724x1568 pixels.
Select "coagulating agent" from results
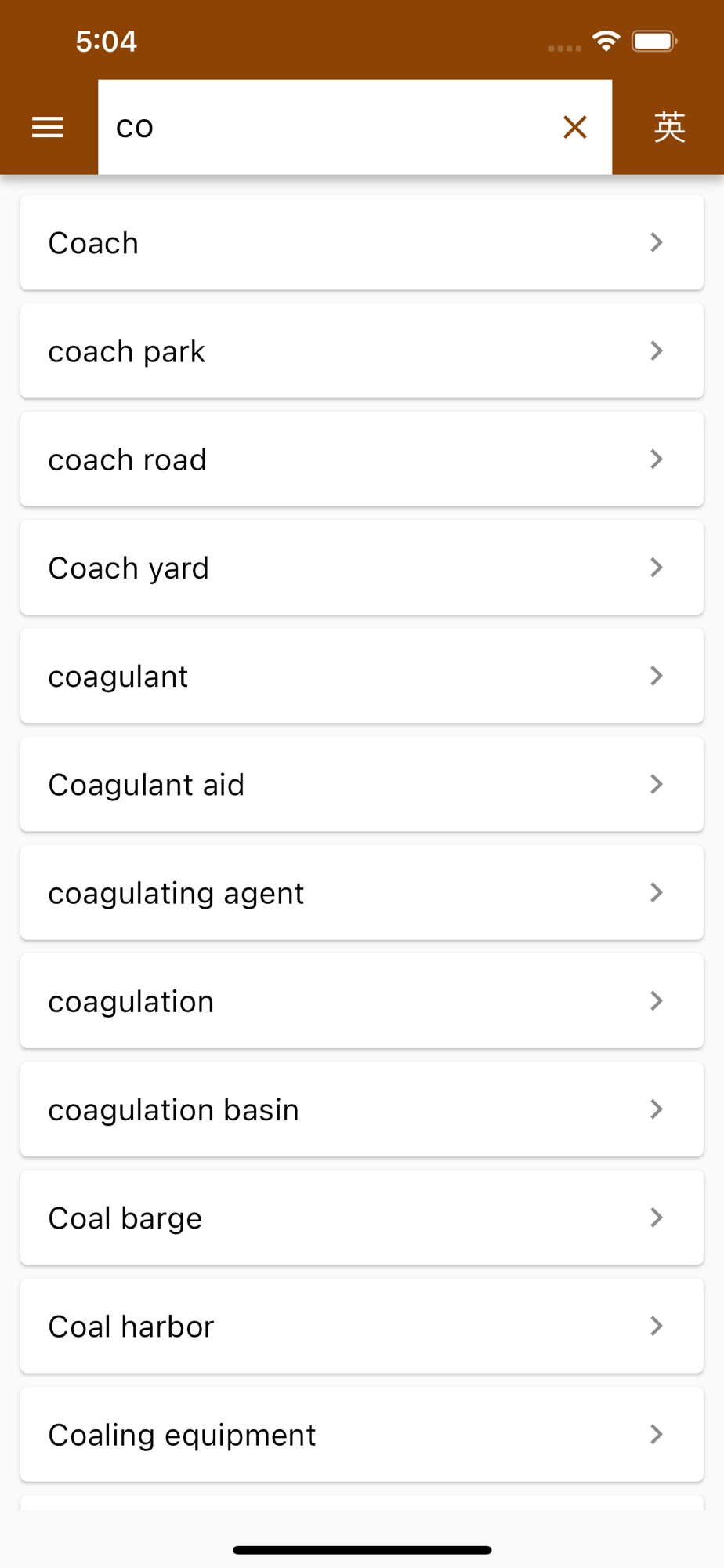pos(361,892)
